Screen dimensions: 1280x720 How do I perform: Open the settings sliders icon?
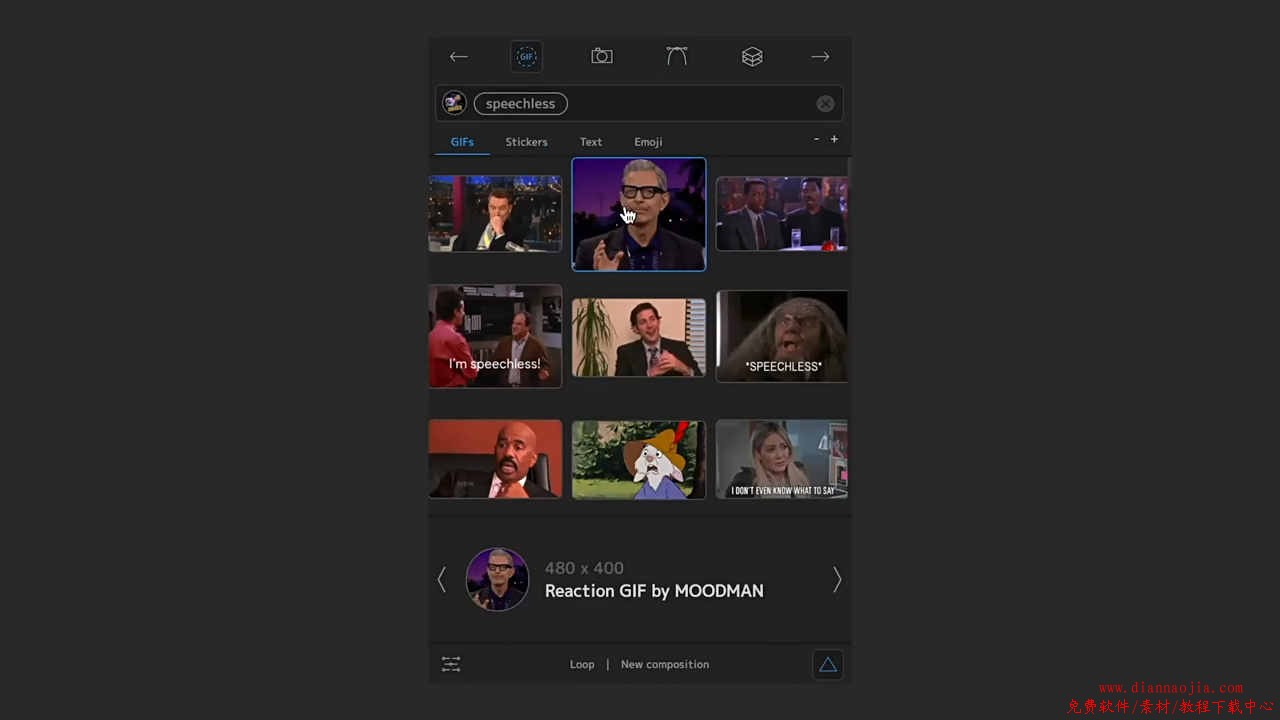(x=451, y=664)
